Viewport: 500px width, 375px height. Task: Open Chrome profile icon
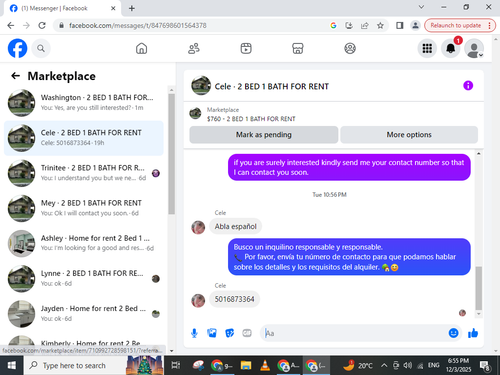pos(415,25)
